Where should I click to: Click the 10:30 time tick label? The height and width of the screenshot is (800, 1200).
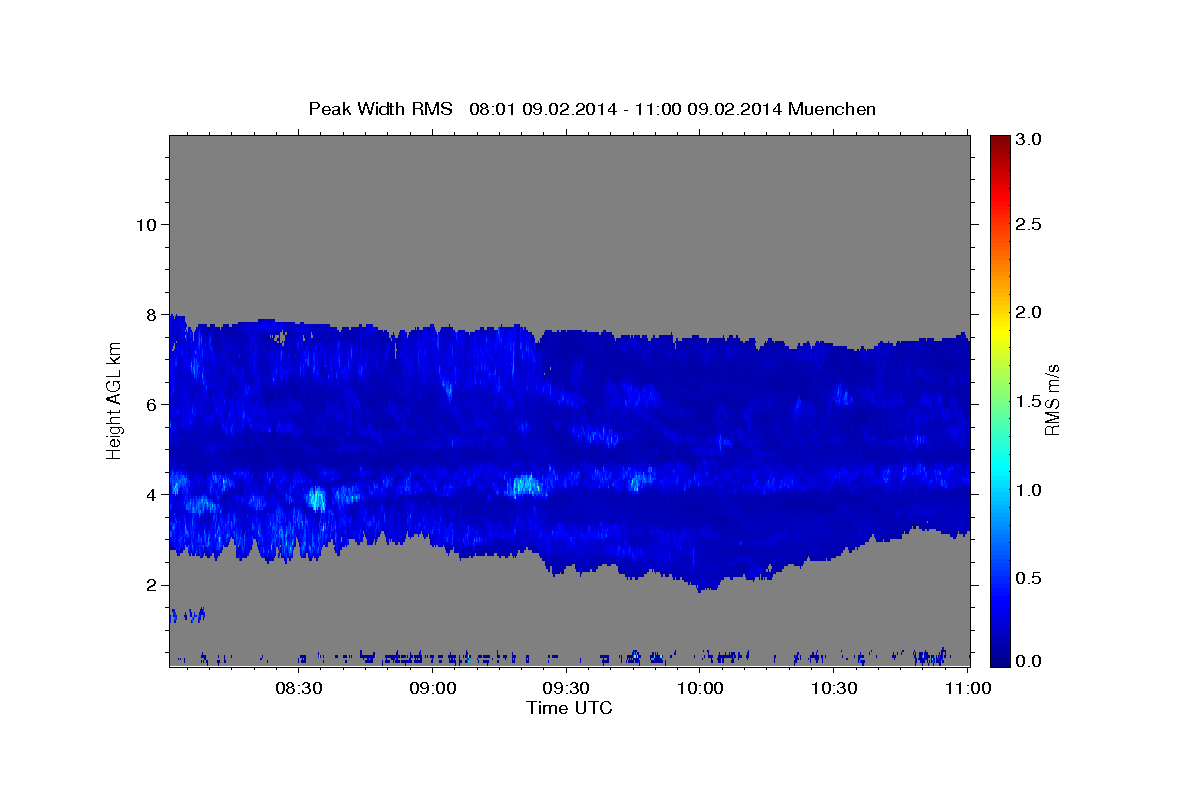click(835, 688)
